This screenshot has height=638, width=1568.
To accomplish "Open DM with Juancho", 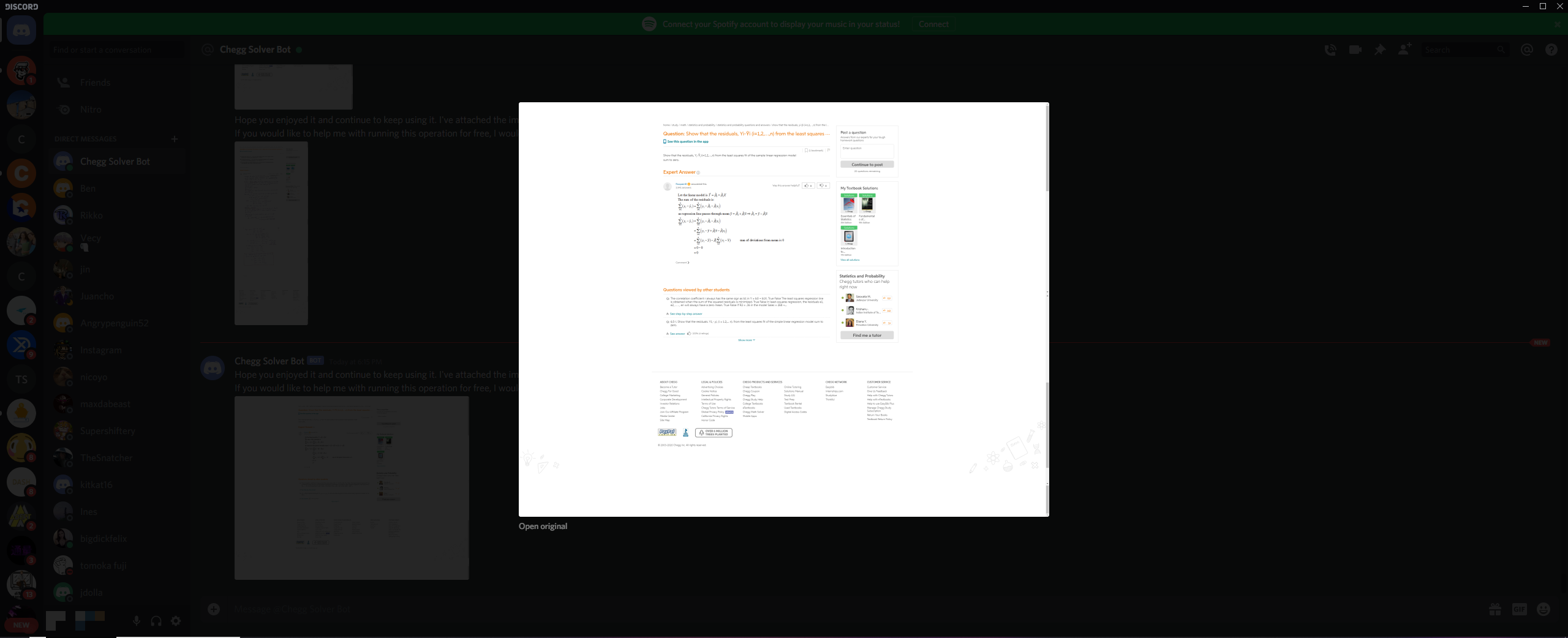I will [116, 296].
